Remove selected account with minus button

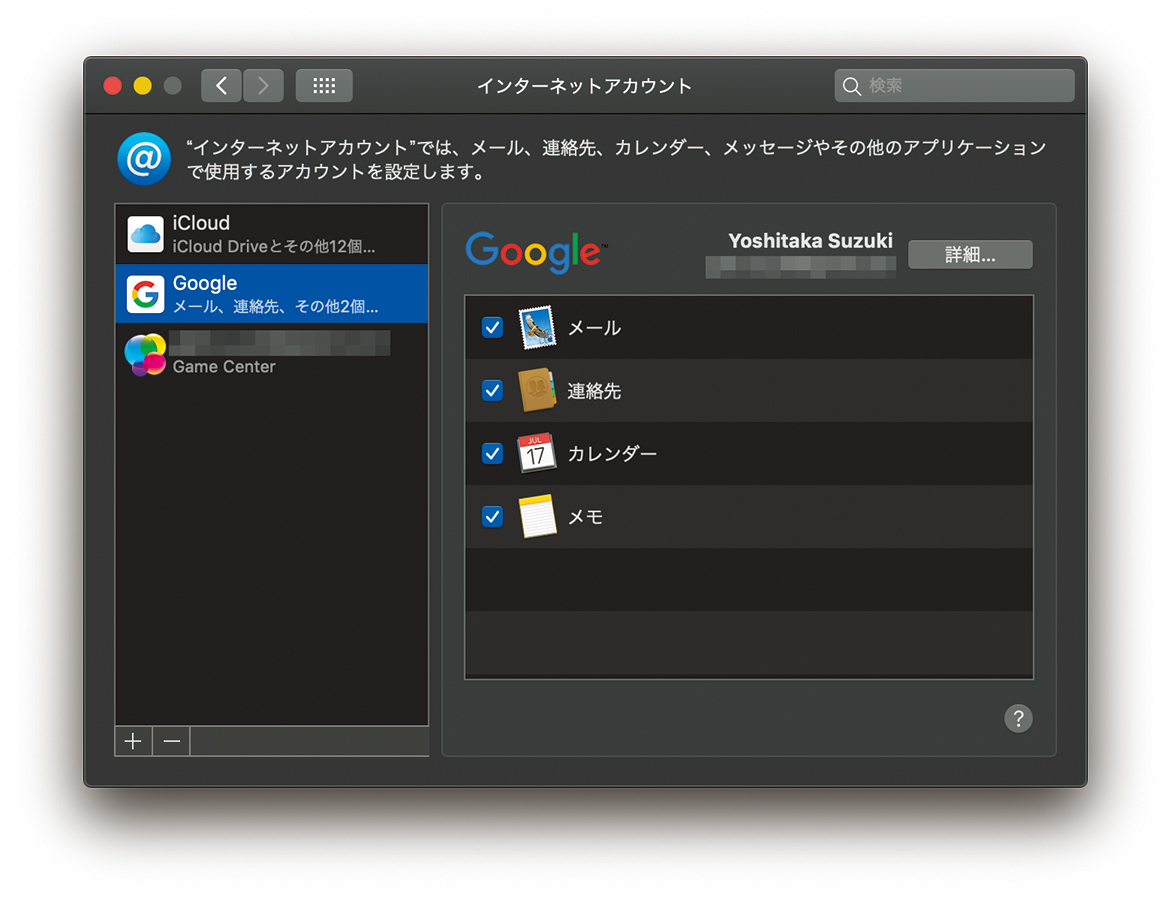click(171, 741)
